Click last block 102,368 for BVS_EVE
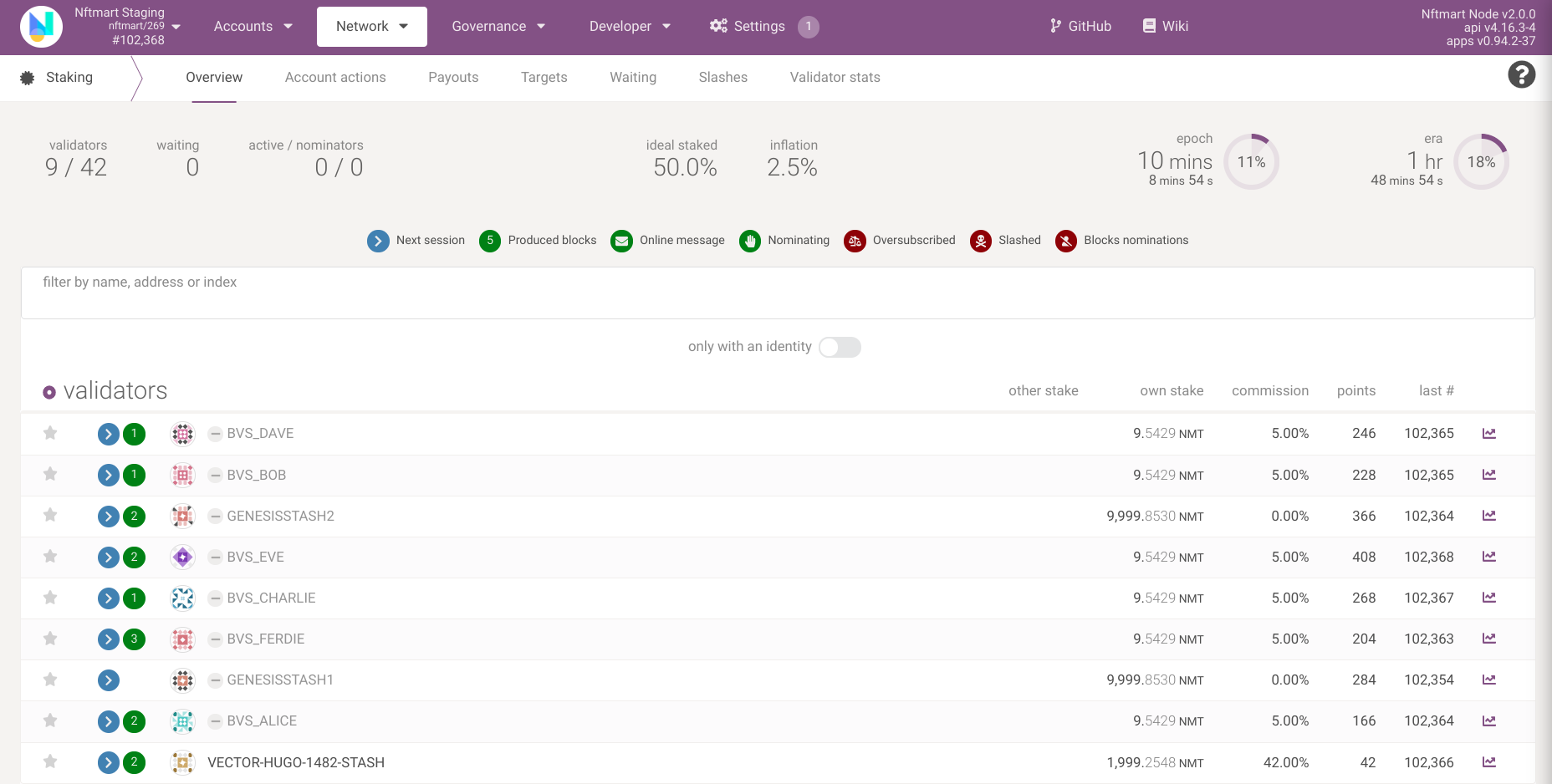Viewport: 1552px width, 784px height. 1429,557
